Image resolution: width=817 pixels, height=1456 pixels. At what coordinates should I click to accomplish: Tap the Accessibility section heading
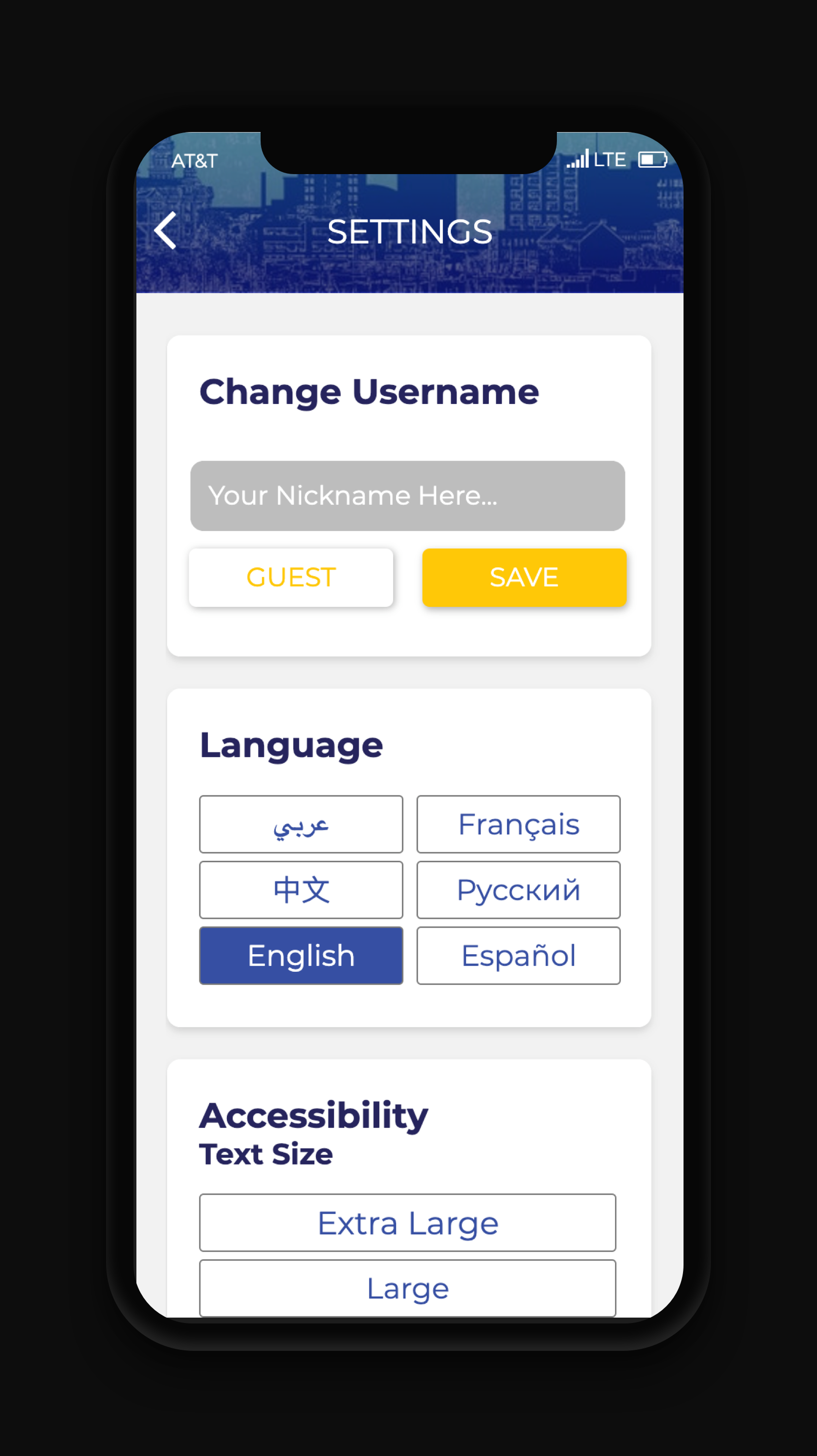[x=313, y=1116]
